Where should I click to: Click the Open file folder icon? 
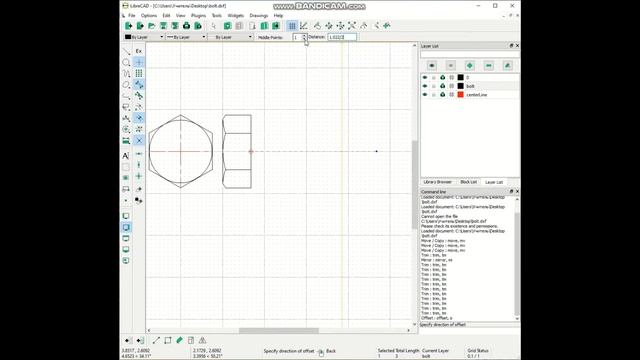[151, 26]
